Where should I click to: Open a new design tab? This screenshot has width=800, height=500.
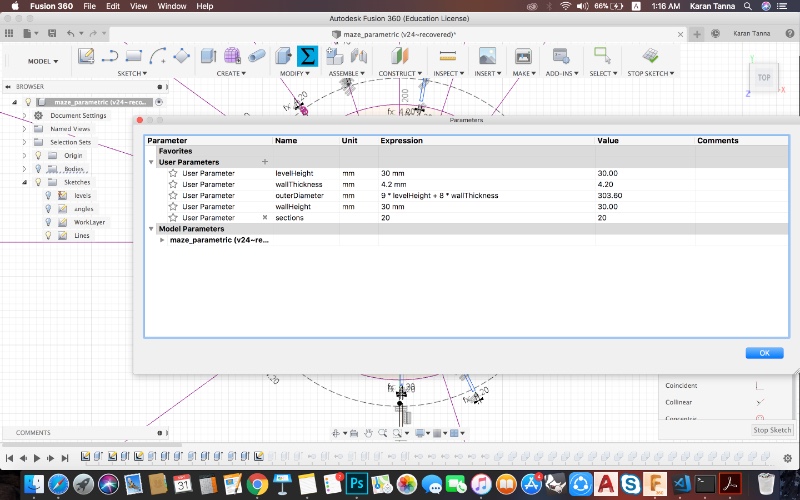pyautogui.click(x=696, y=34)
